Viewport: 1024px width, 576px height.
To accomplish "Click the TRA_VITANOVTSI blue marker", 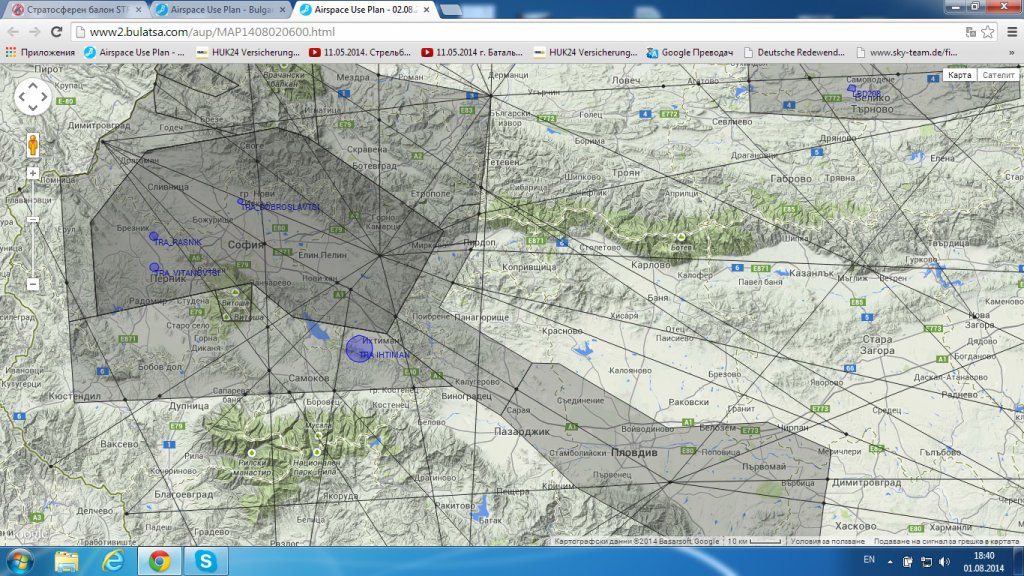I will (154, 268).
